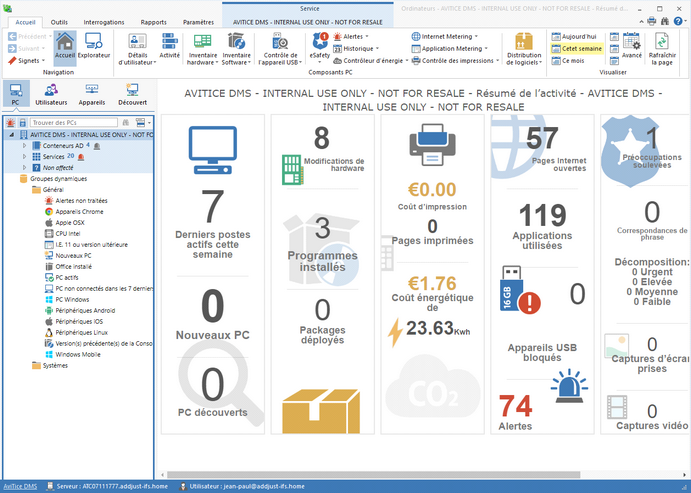Click the blocked USB drive icon
The height and width of the screenshot is (493, 691).
[x=520, y=290]
